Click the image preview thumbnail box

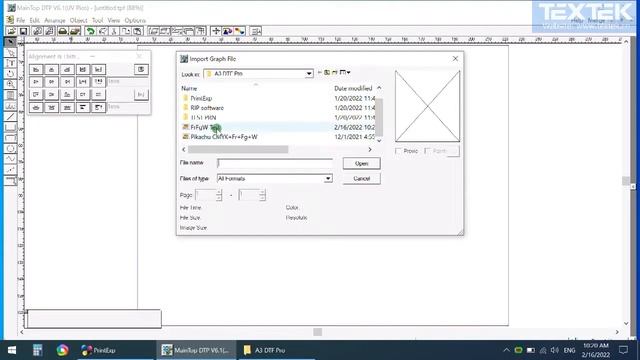pos(427,106)
